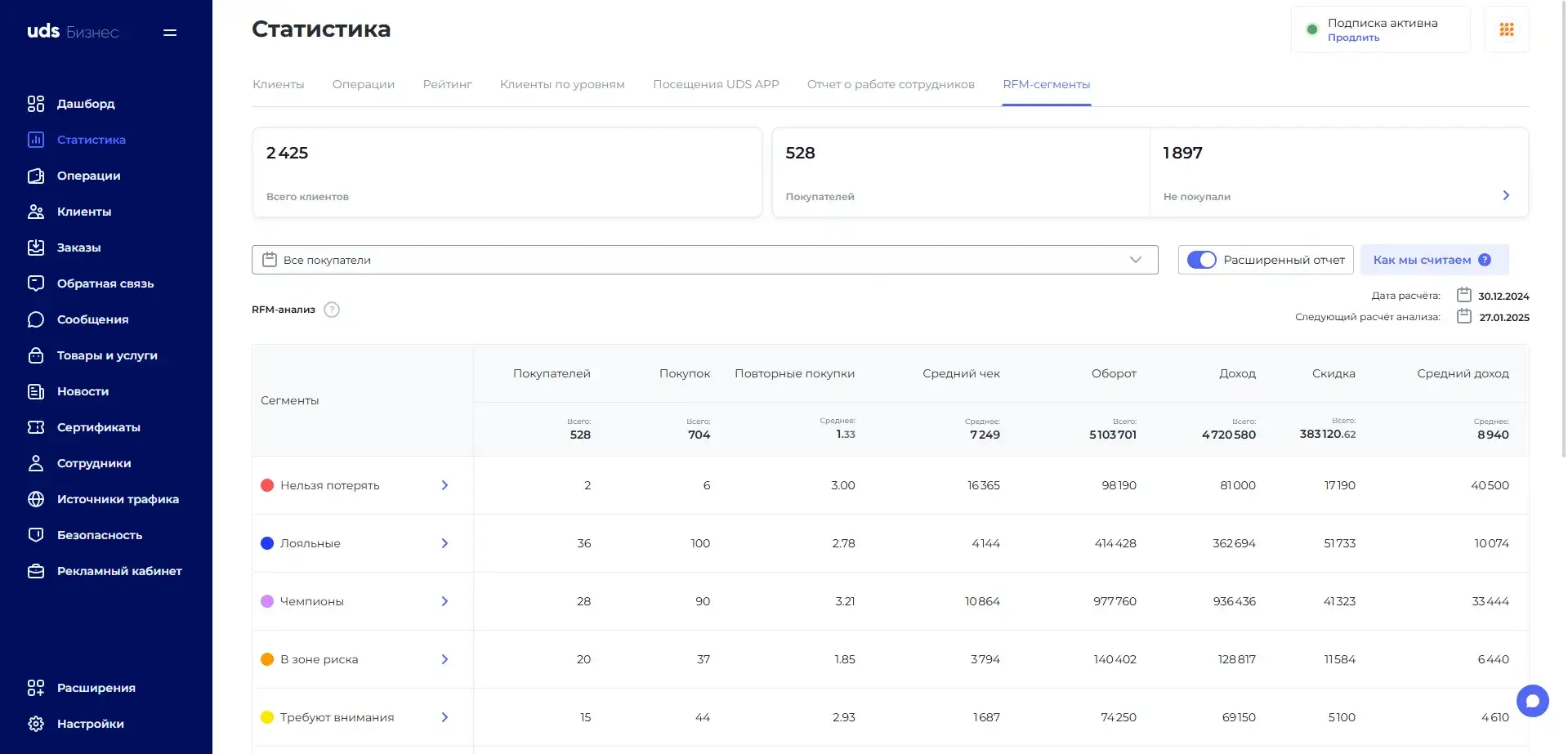Screen dimensions: 1568x754
Task: Click the Расширения grid-plus icon
Action: [36, 688]
